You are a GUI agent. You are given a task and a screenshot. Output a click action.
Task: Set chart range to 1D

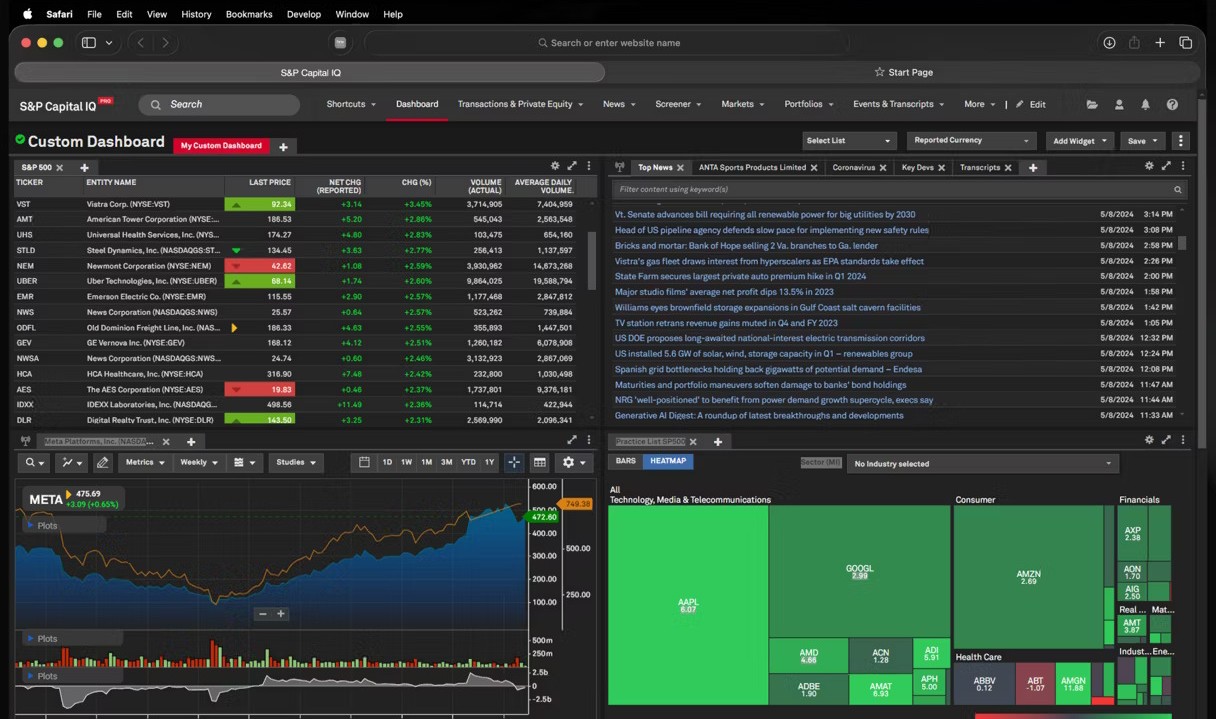point(387,462)
